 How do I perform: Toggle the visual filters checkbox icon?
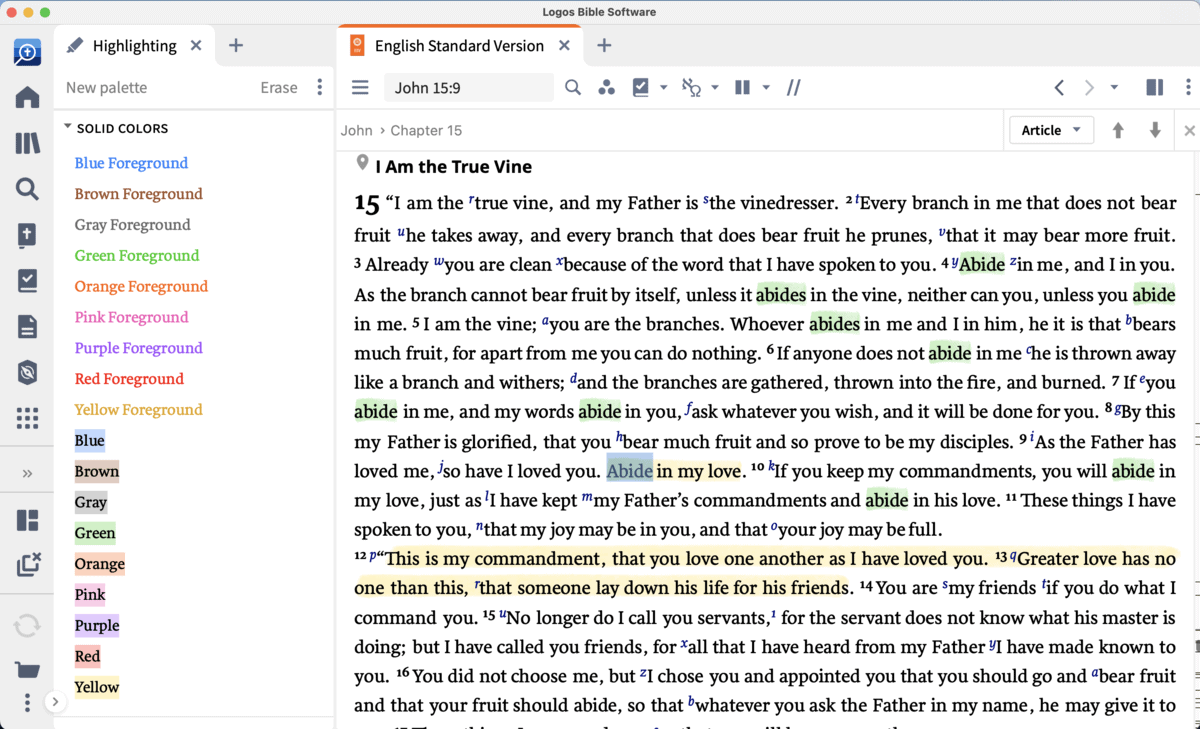pyautogui.click(x=641, y=88)
